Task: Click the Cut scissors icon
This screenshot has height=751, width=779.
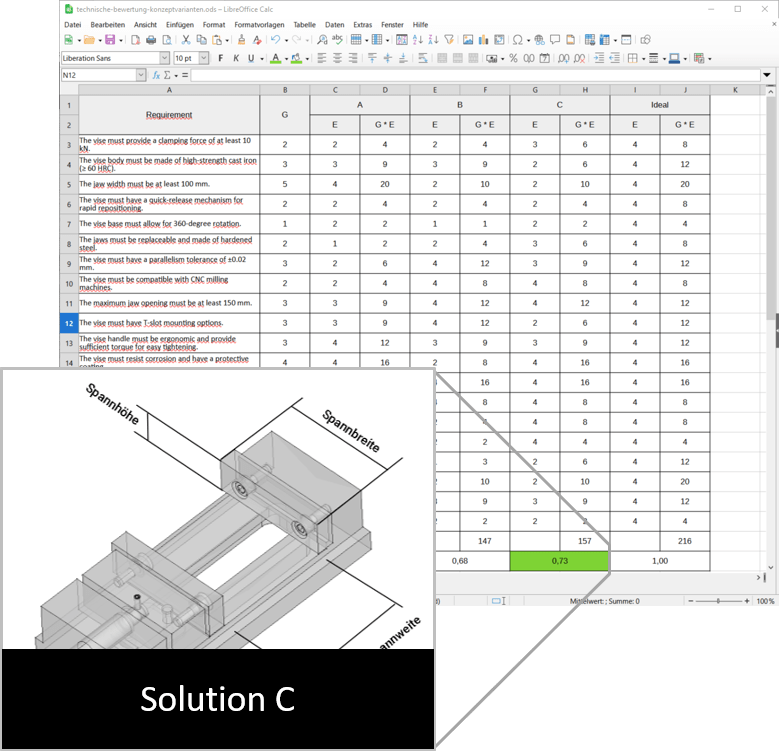Action: pos(187,40)
